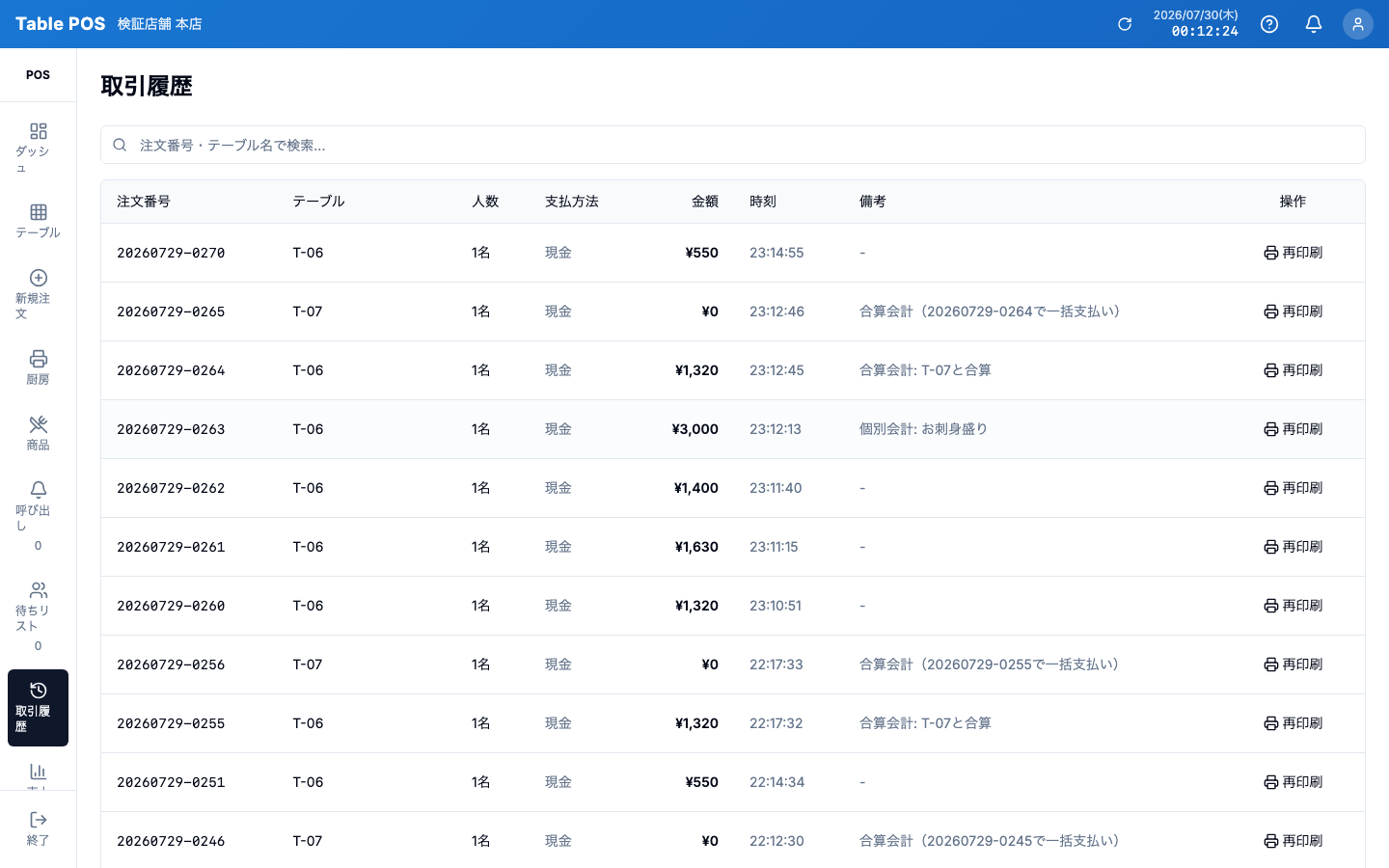Viewport: 1389px width, 868px height.
Task: Click the 検証店舗 本店 store name
Action: [x=159, y=24]
